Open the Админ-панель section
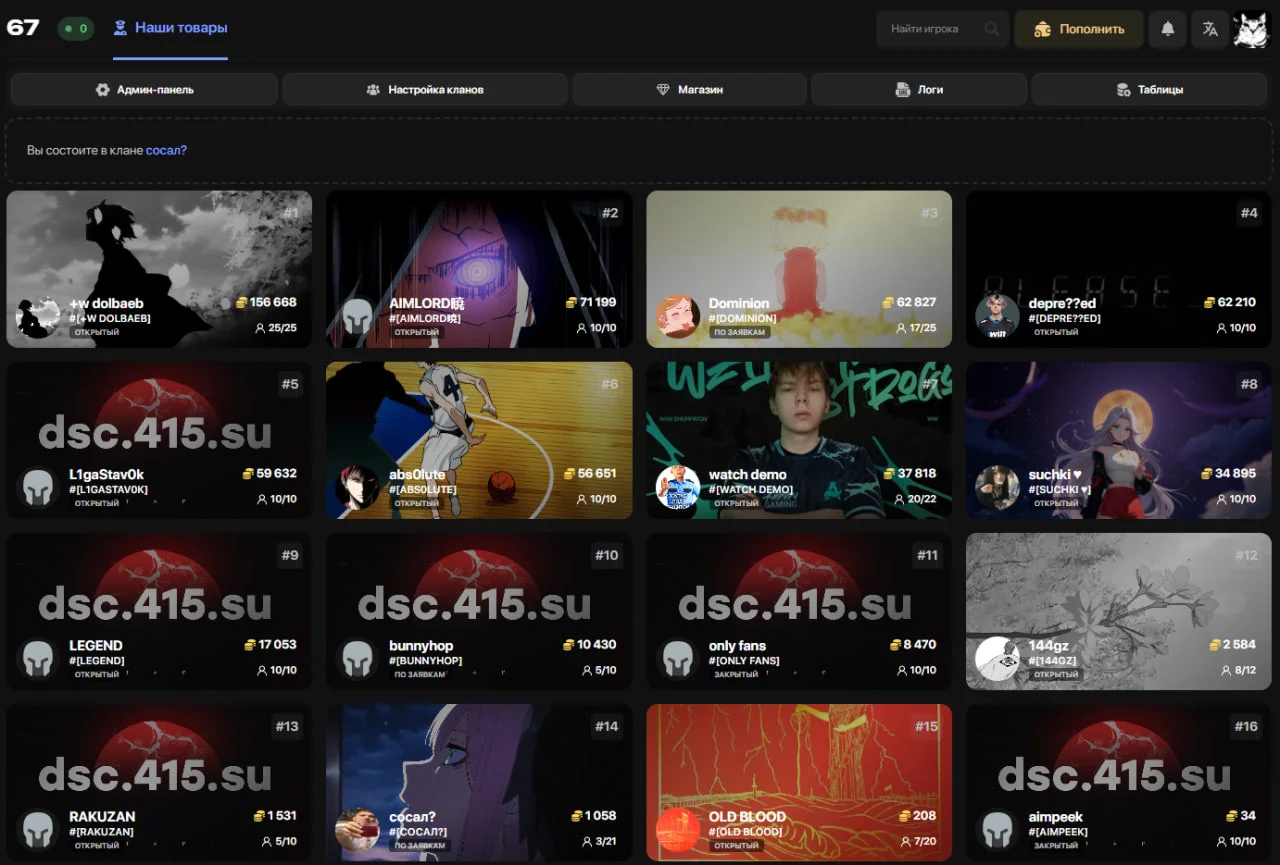 [144, 89]
